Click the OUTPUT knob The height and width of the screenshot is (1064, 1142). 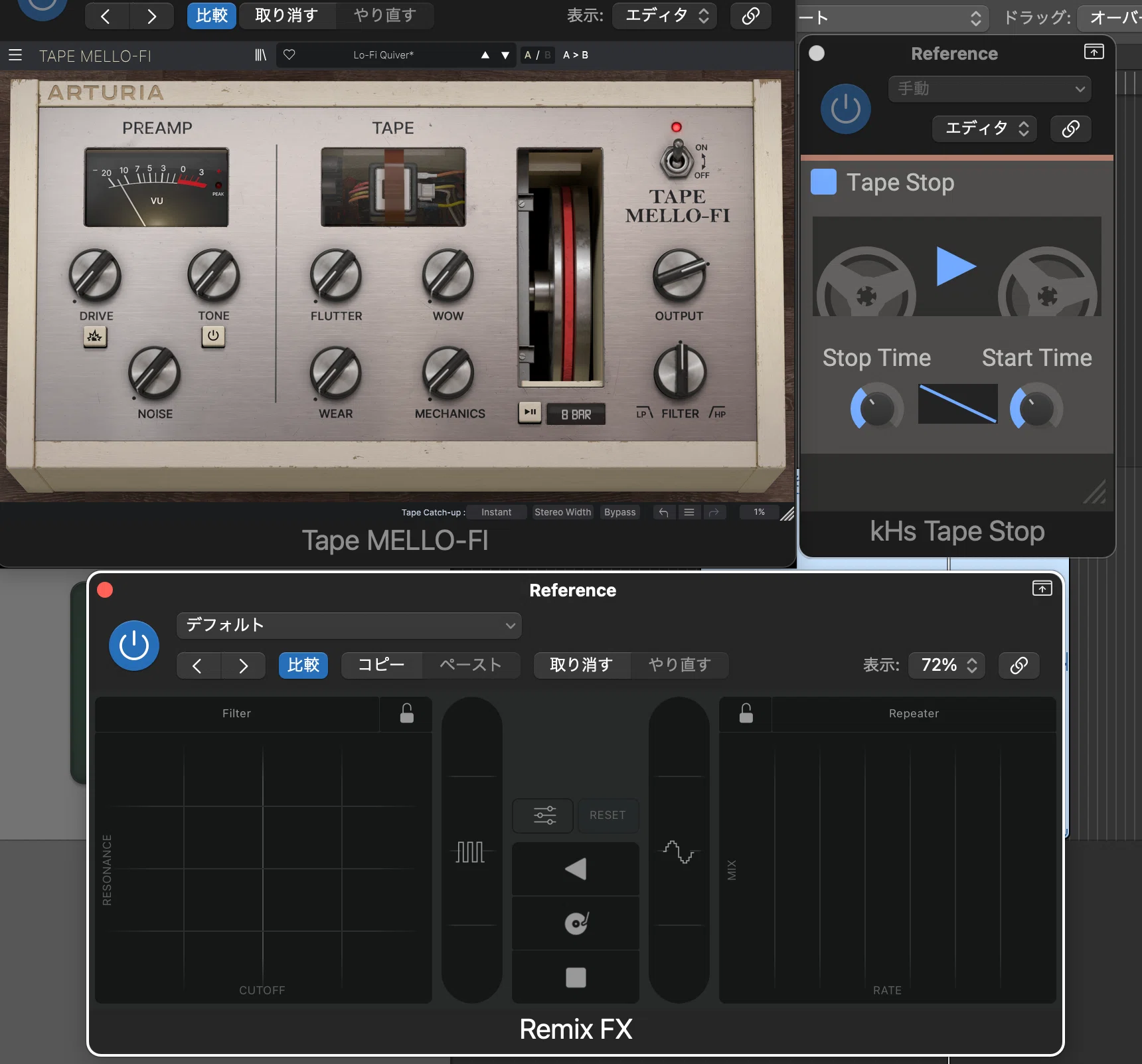(x=679, y=276)
